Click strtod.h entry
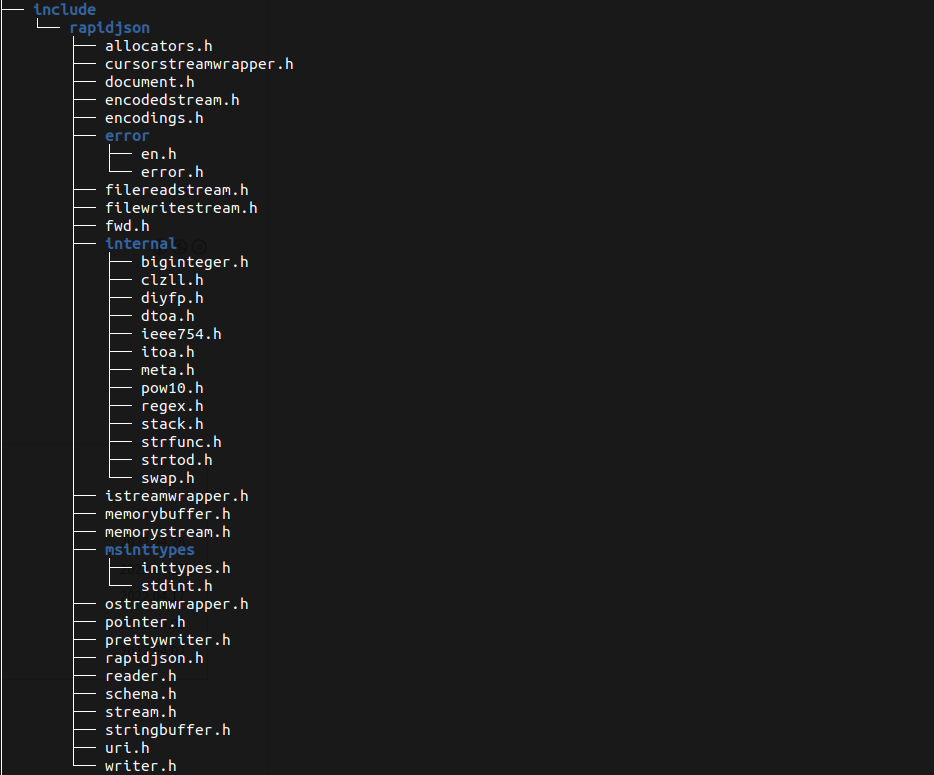 [x=176, y=460]
